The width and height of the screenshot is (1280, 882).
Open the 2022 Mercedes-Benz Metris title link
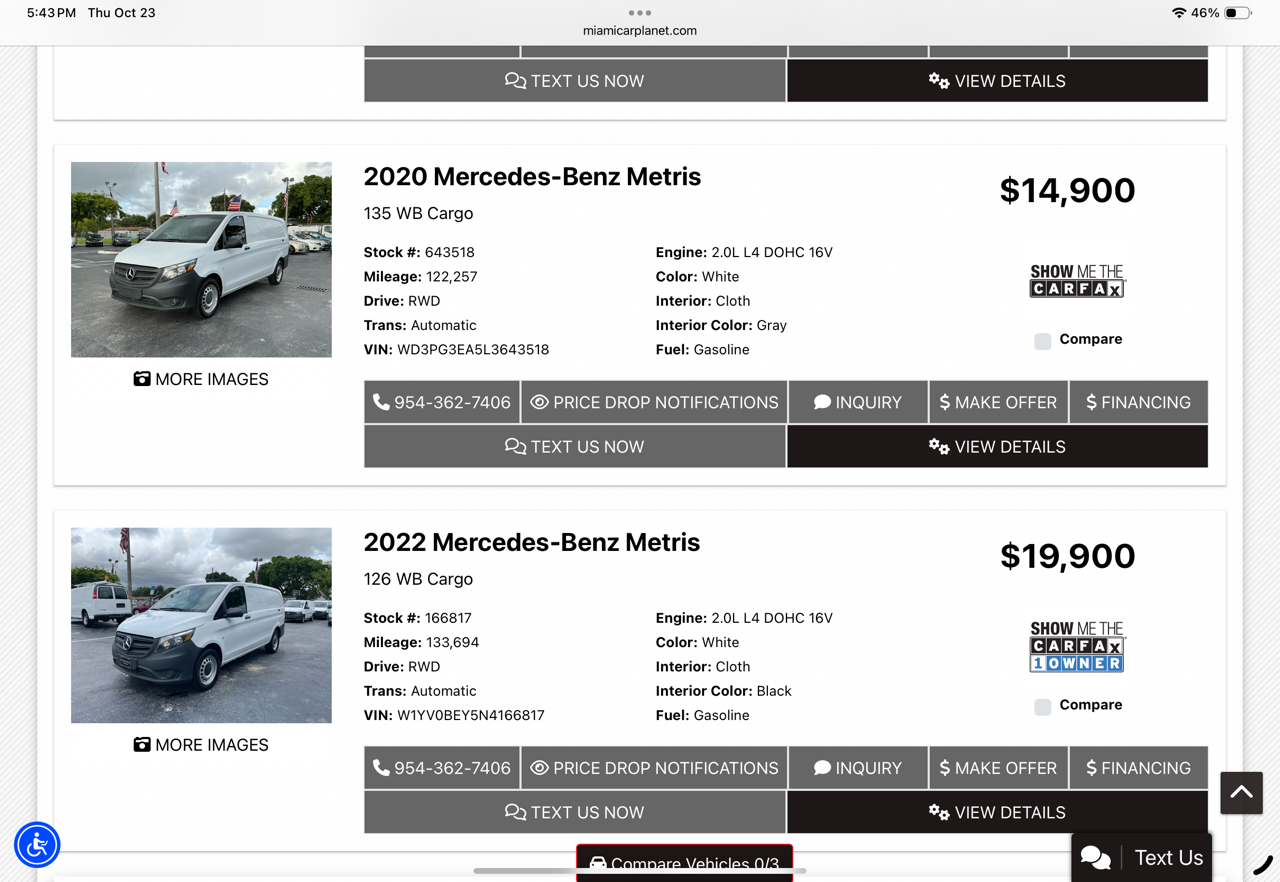click(x=531, y=542)
